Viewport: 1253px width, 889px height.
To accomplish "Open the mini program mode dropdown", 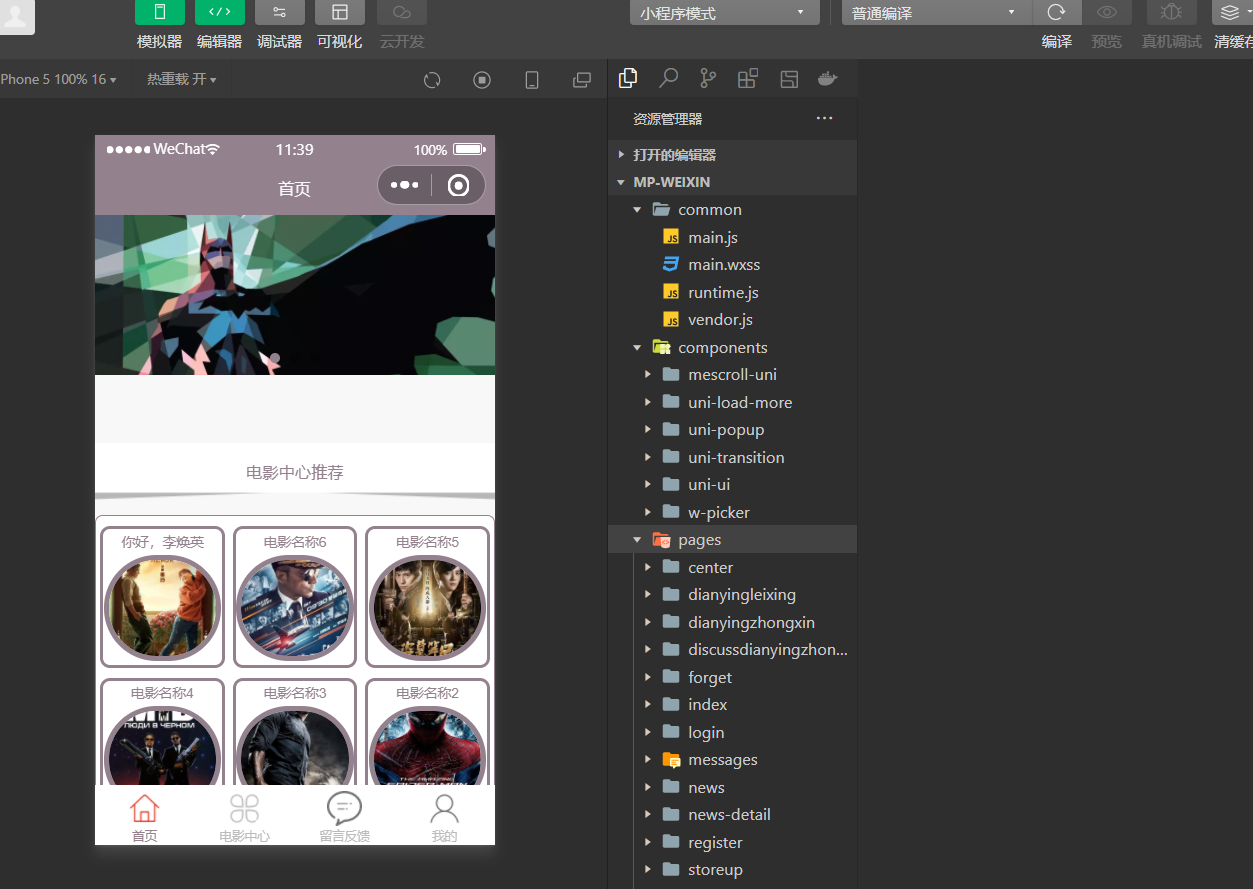I will 724,13.
